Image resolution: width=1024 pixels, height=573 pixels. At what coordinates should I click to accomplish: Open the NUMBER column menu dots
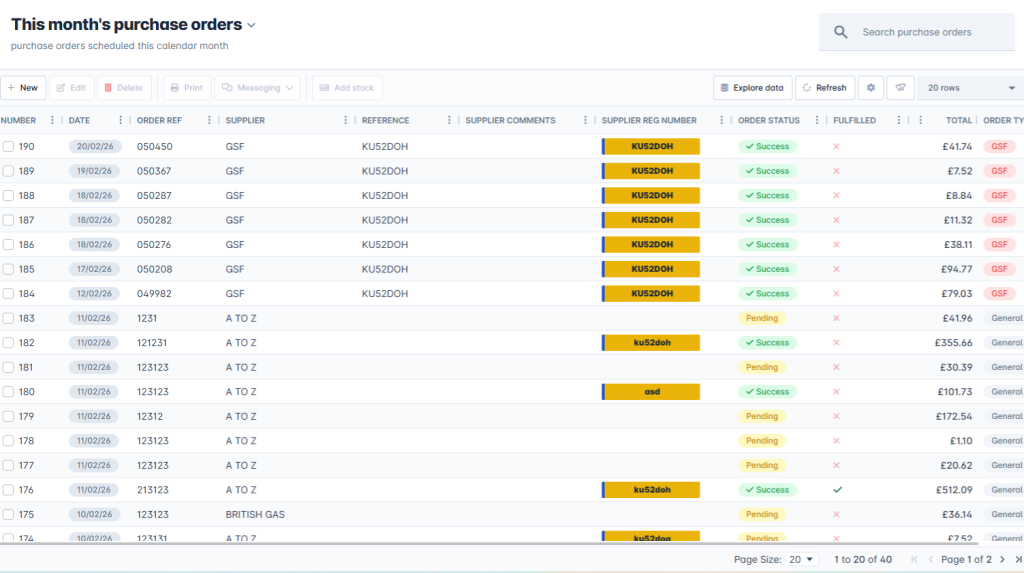pyautogui.click(x=52, y=120)
